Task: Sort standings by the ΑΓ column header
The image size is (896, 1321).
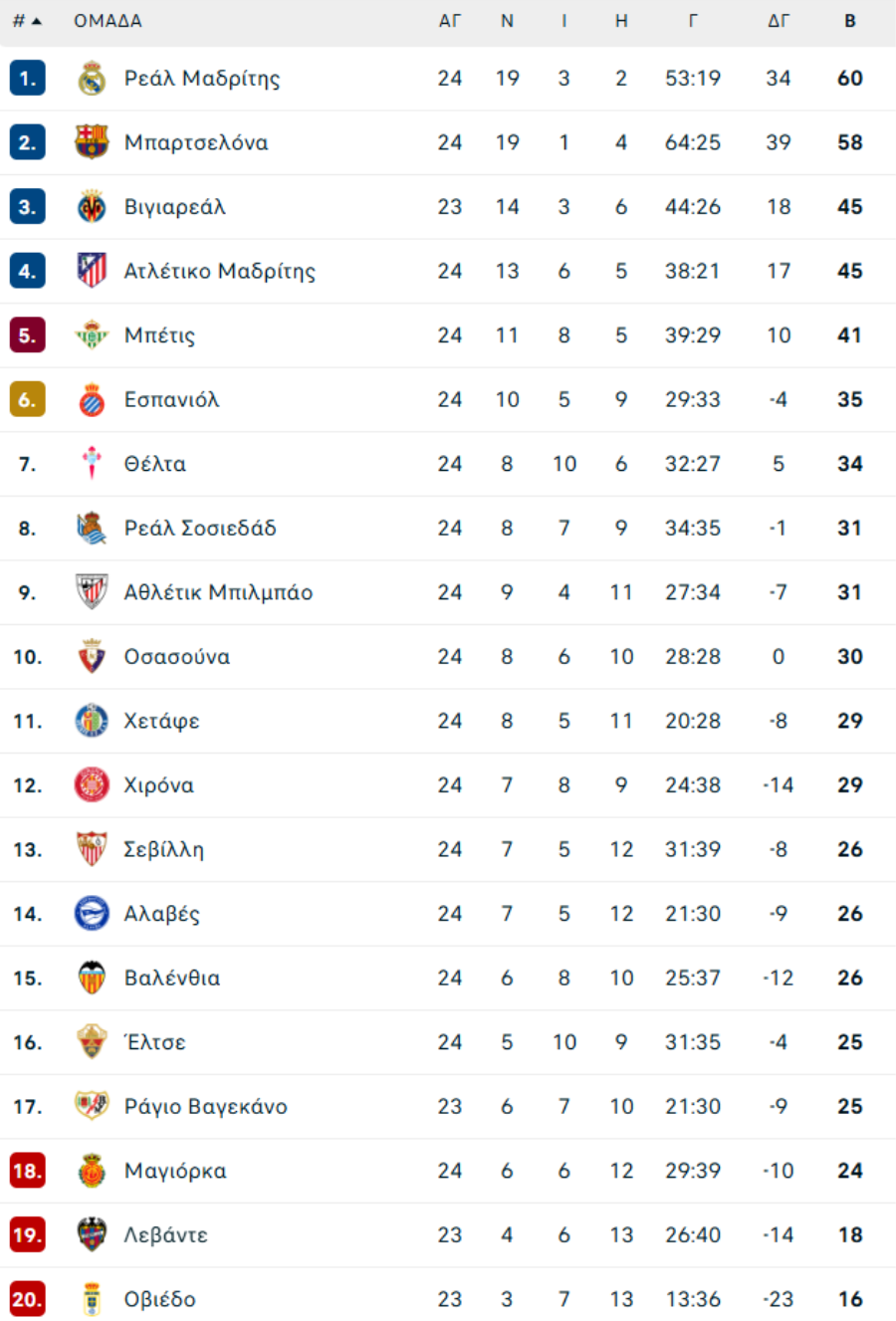Action: pos(450,21)
